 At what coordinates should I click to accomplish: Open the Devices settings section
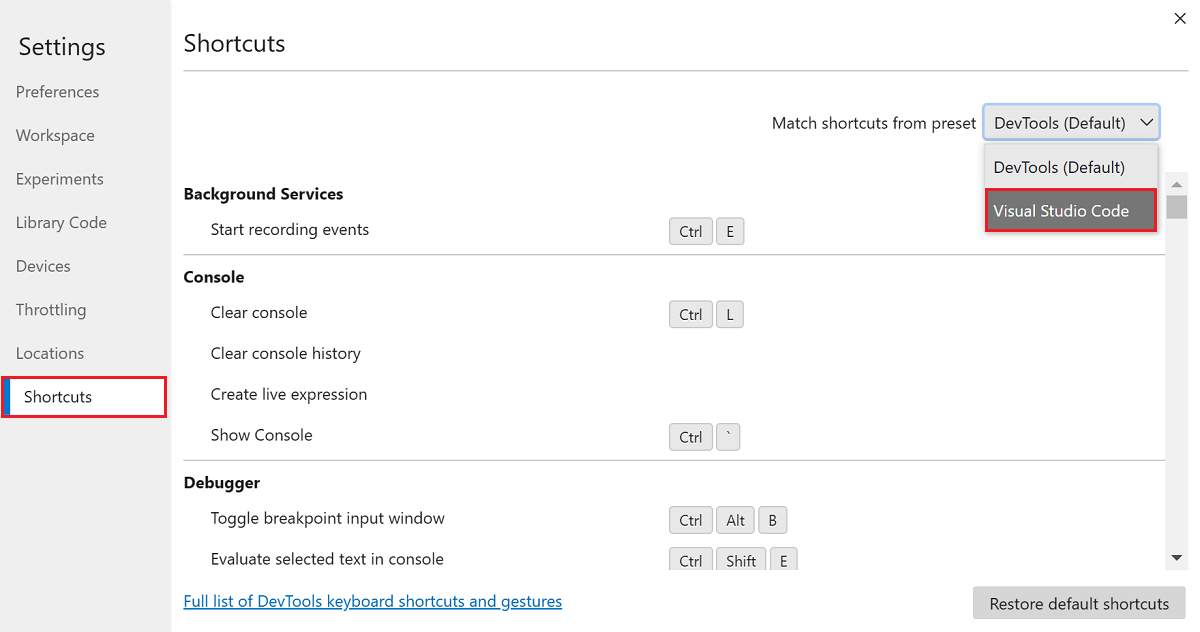point(43,266)
